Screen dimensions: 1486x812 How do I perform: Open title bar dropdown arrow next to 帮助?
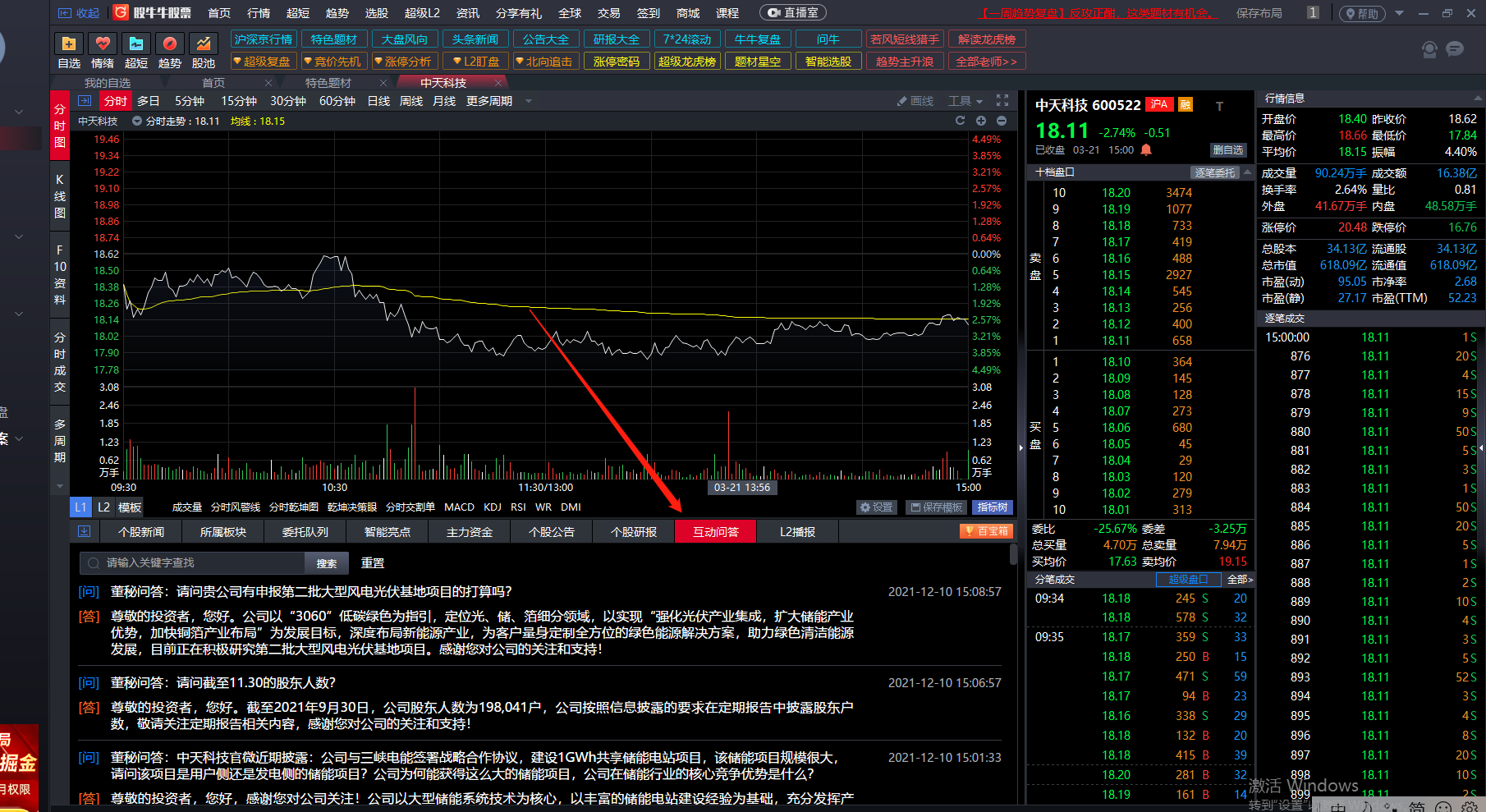[1400, 13]
